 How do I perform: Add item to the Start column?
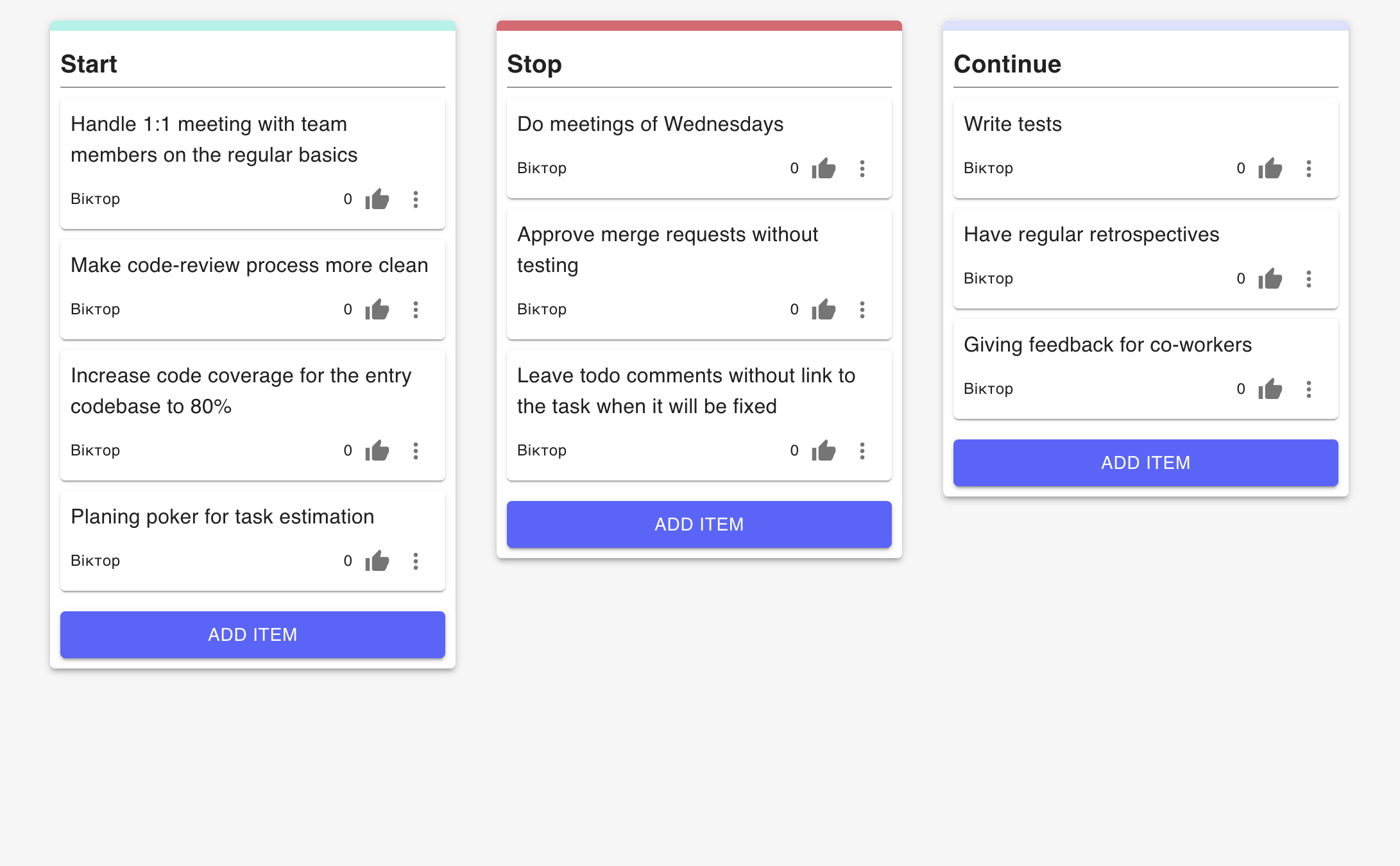coord(253,634)
